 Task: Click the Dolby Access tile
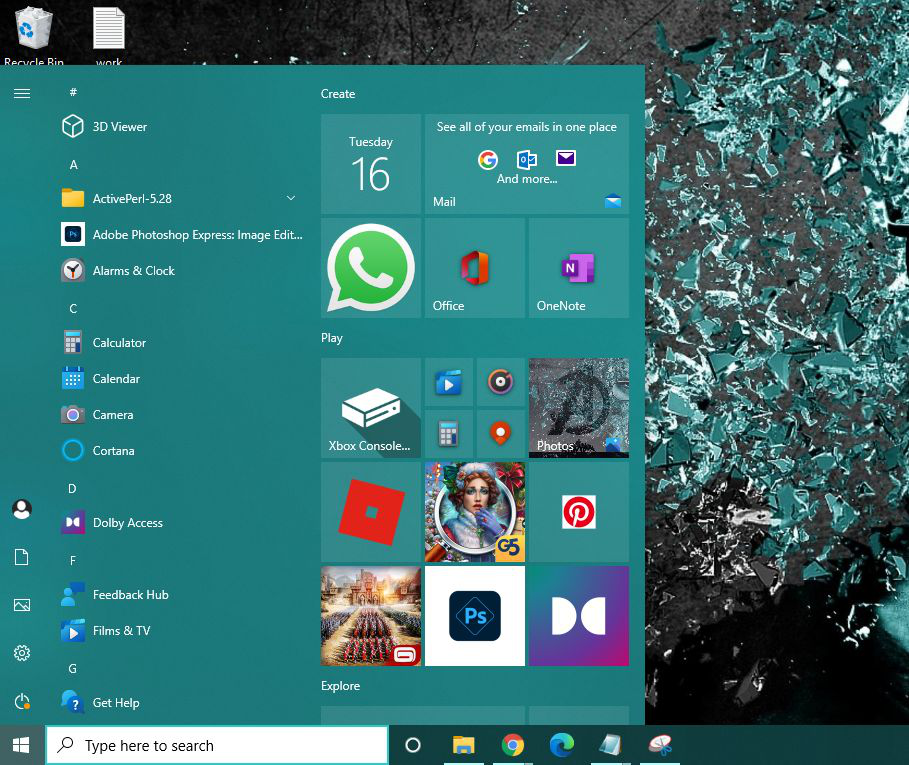point(578,616)
